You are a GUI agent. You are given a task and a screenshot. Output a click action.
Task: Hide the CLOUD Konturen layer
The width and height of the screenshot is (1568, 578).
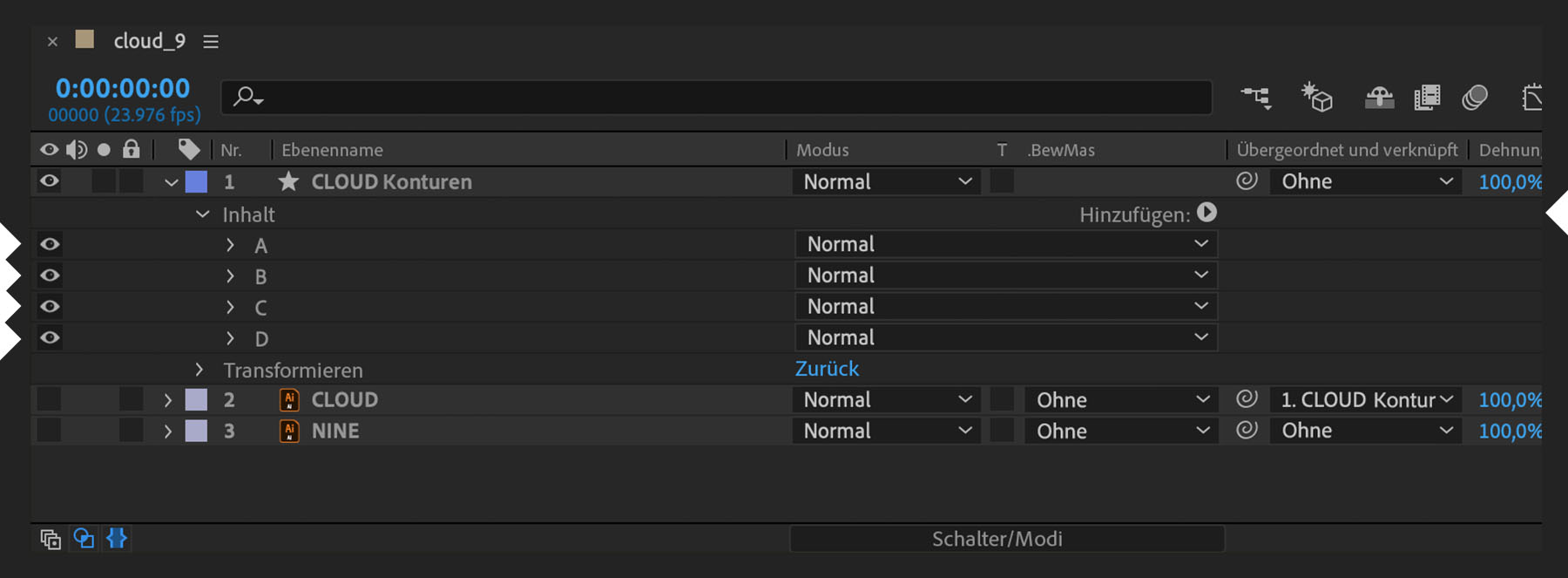(x=50, y=181)
